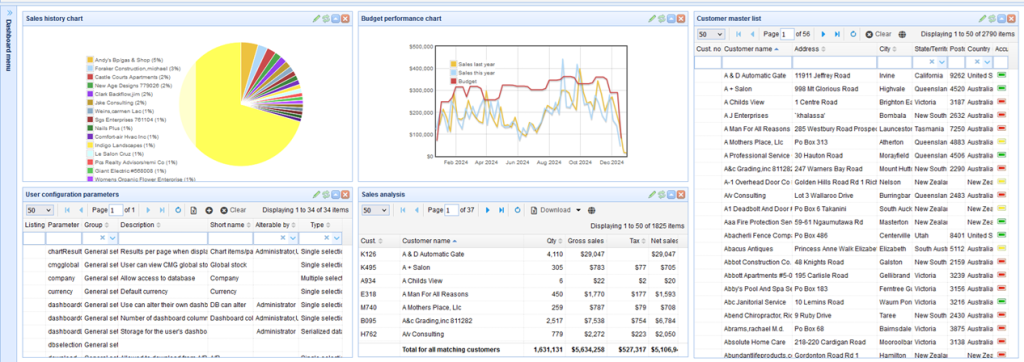Click the export document icon in User configuration toolbar
1024x362 pixels.
tap(194, 210)
